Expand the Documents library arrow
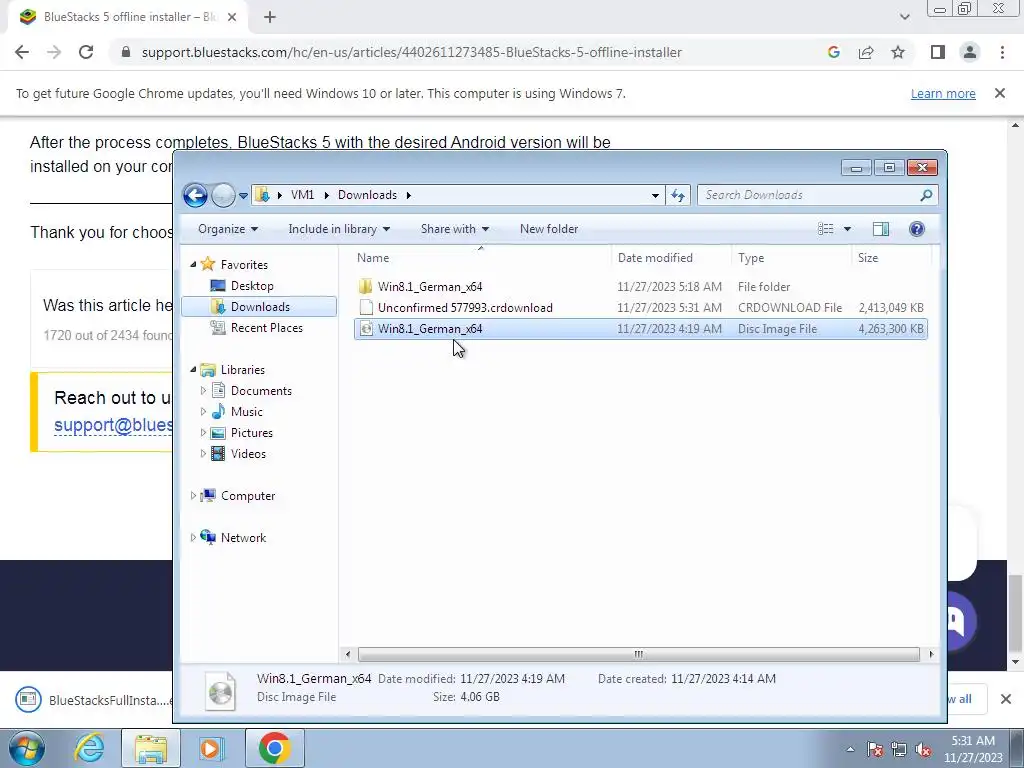Screen dimensions: 1024x768 [x=203, y=391]
